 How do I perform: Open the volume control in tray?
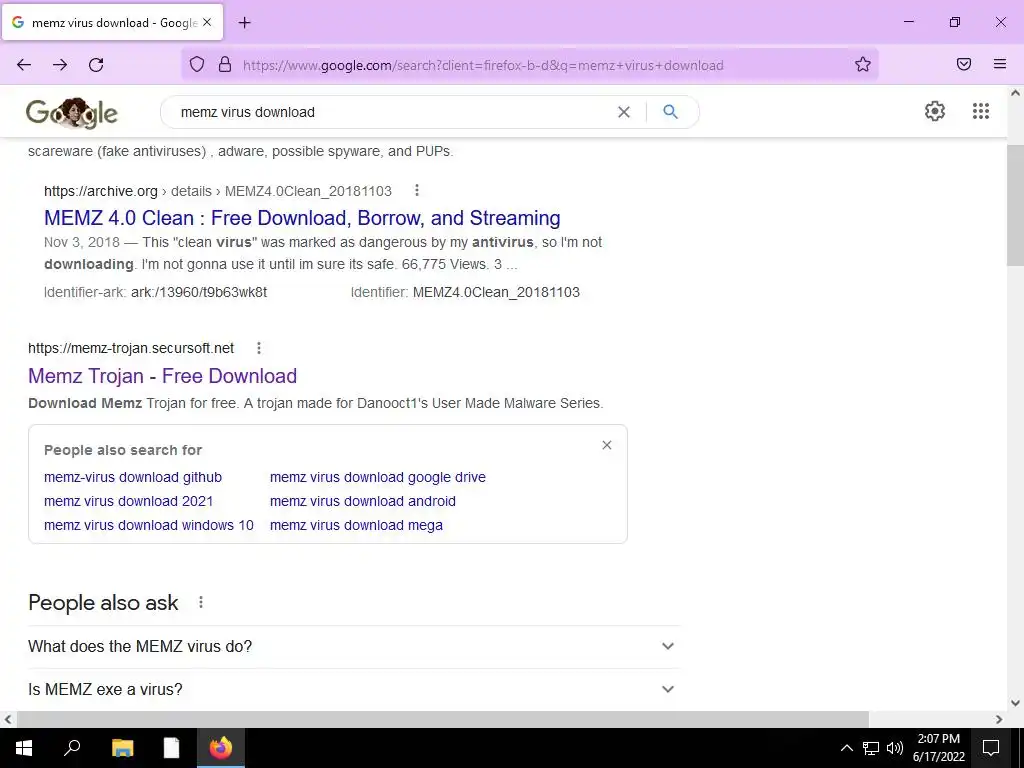point(895,748)
